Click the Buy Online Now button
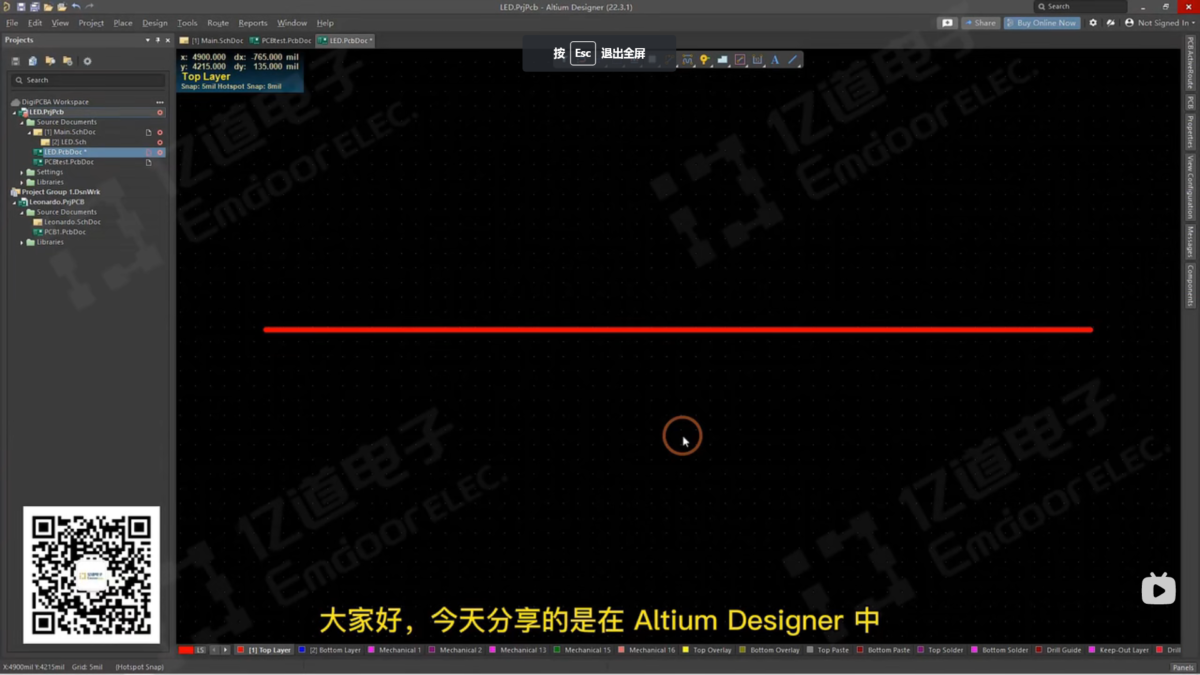 pos(1042,22)
